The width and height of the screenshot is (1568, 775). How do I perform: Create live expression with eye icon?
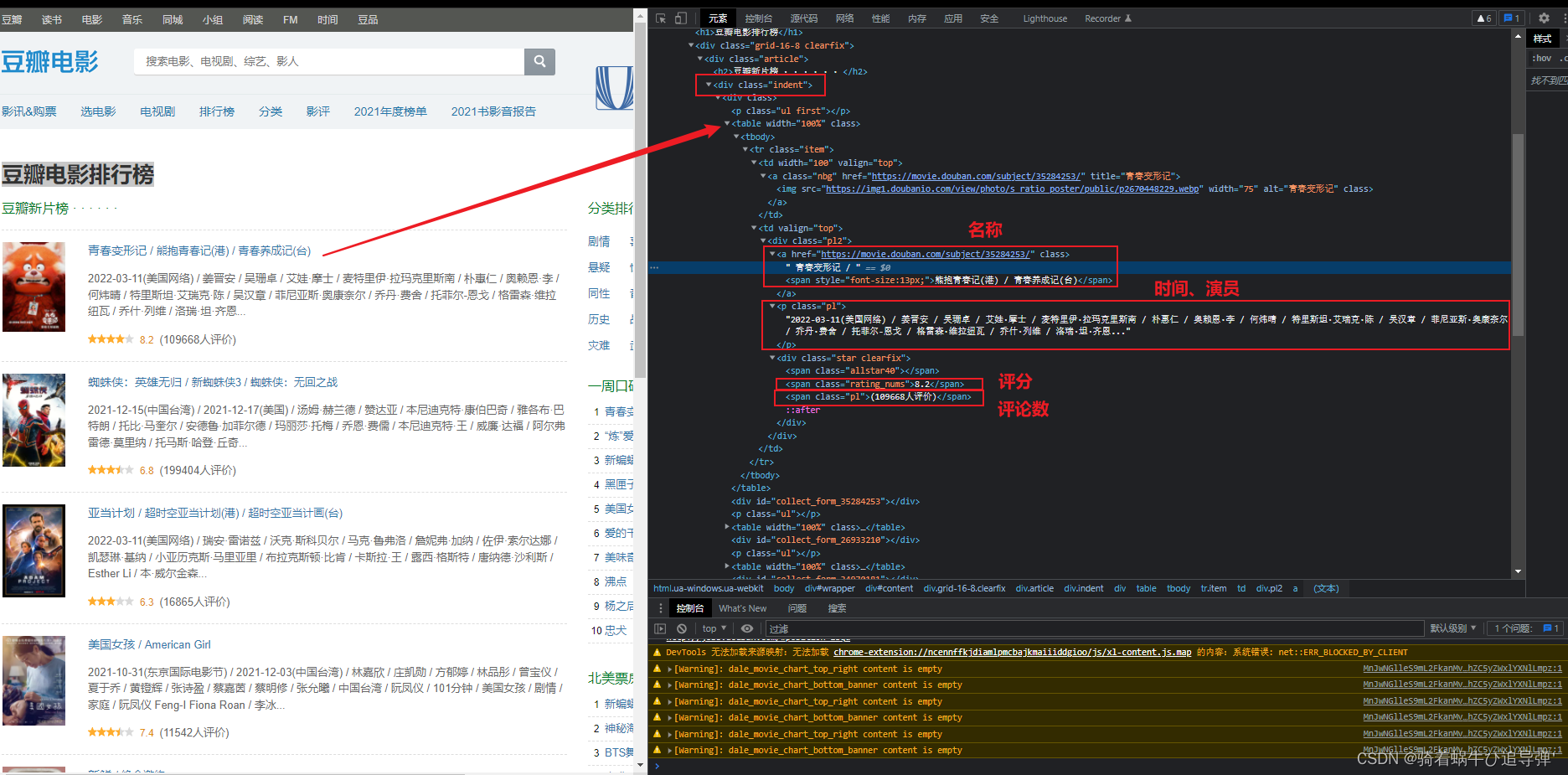coord(746,628)
